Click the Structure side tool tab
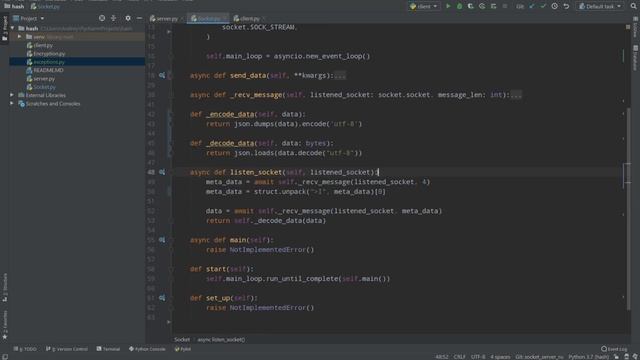 click(x=5, y=288)
